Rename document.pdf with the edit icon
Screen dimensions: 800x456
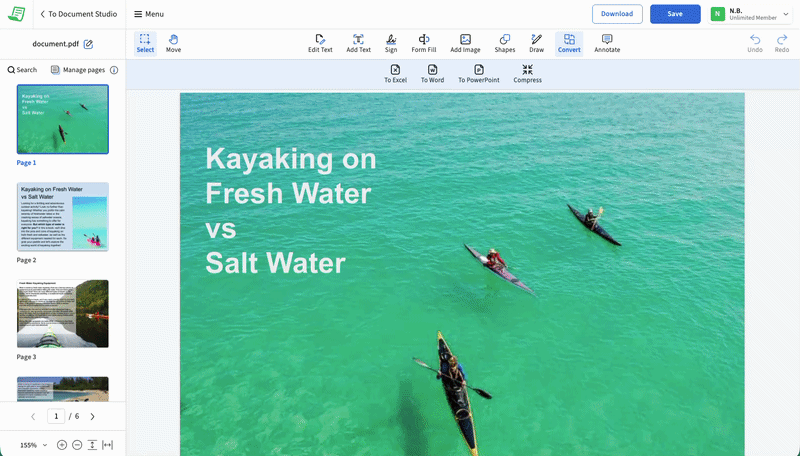(x=88, y=44)
